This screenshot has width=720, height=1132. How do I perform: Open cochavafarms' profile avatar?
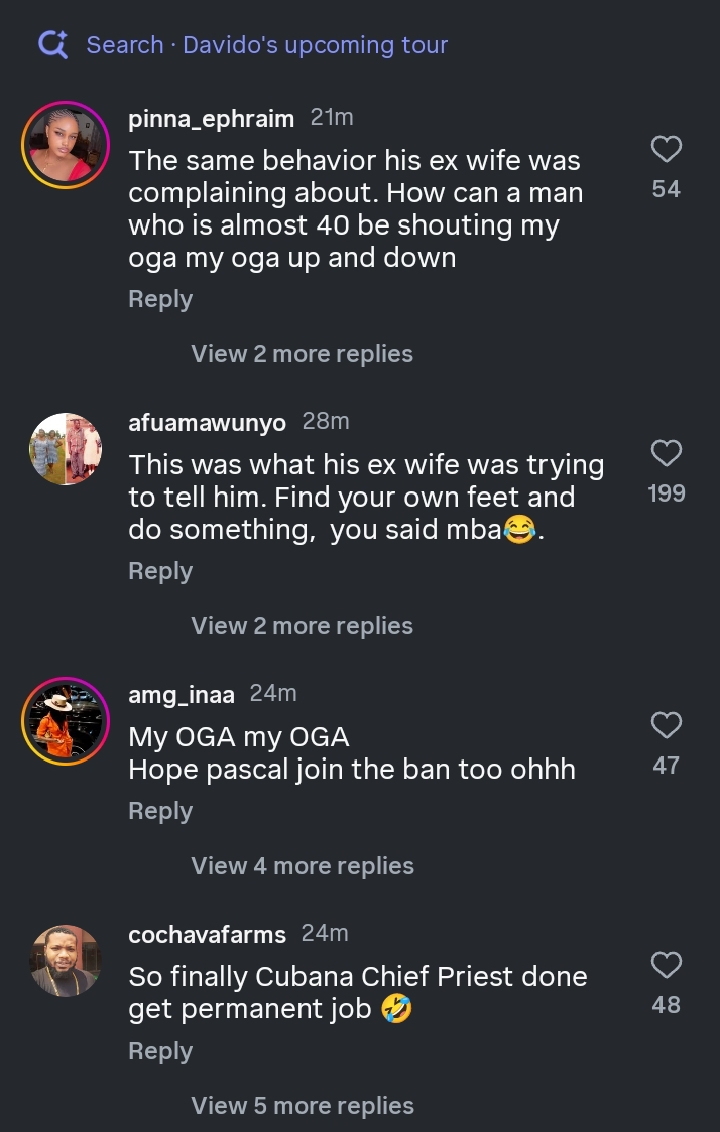[x=65, y=961]
